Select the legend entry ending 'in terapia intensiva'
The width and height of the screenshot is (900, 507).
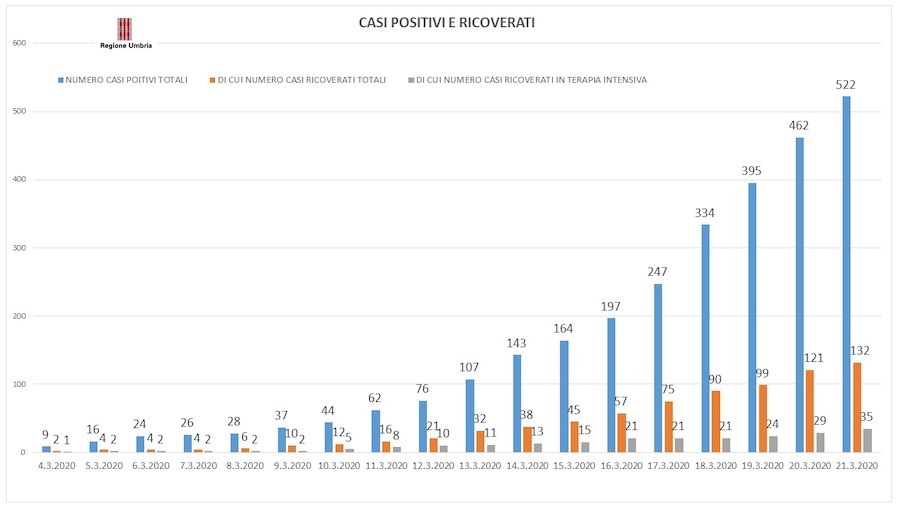[x=531, y=79]
